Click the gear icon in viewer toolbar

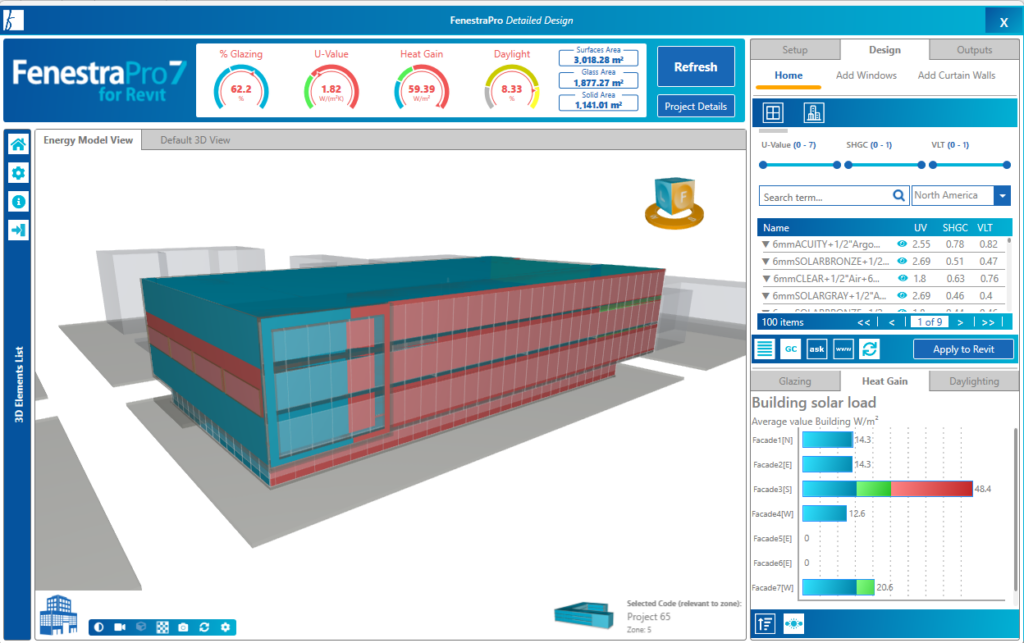225,627
